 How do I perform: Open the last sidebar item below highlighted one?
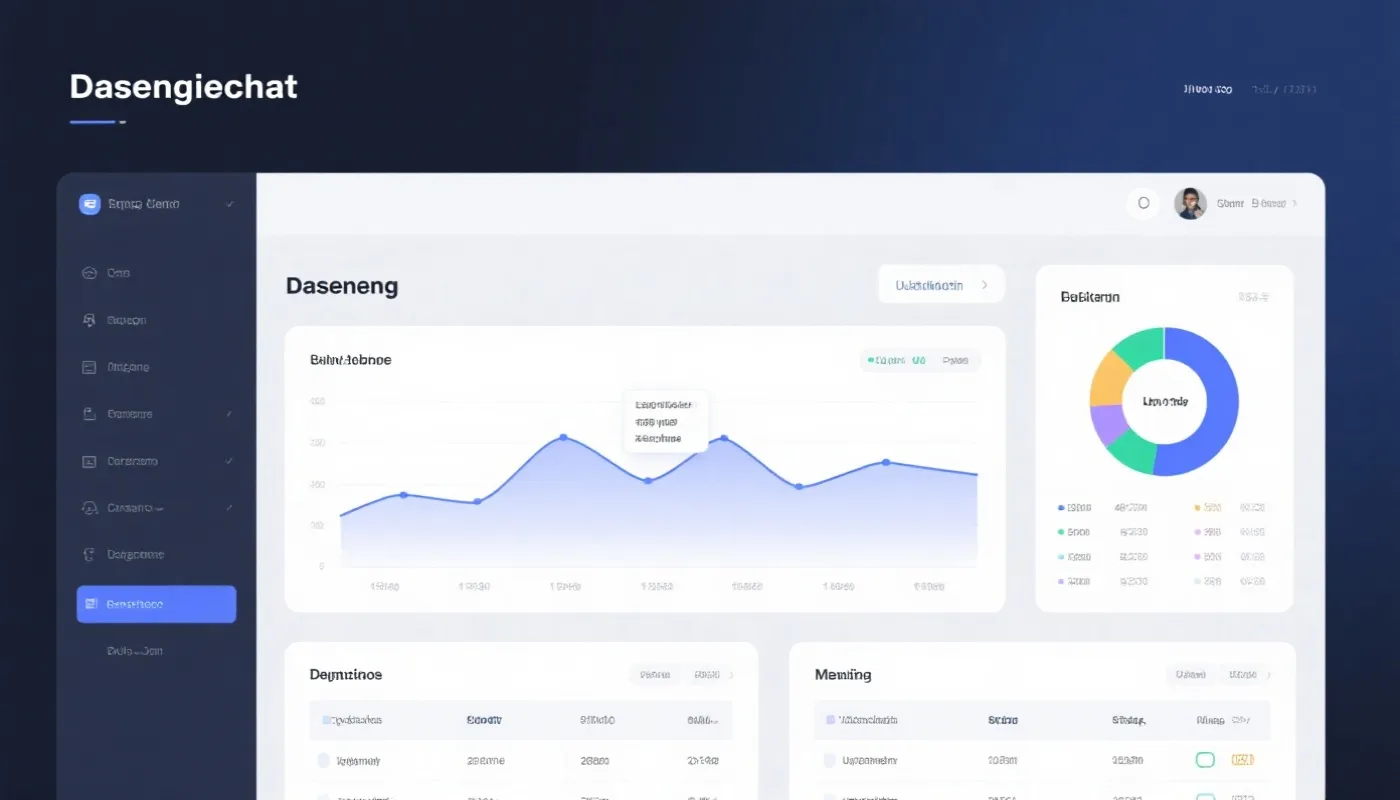[x=135, y=651]
